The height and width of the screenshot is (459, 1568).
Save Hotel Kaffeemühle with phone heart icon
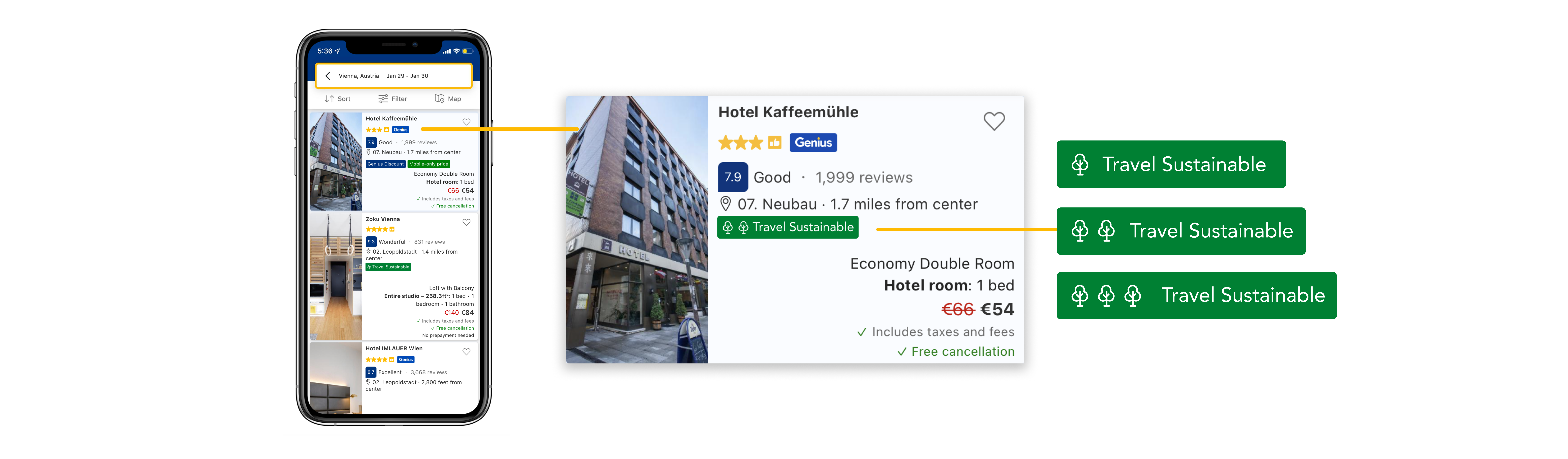466,122
